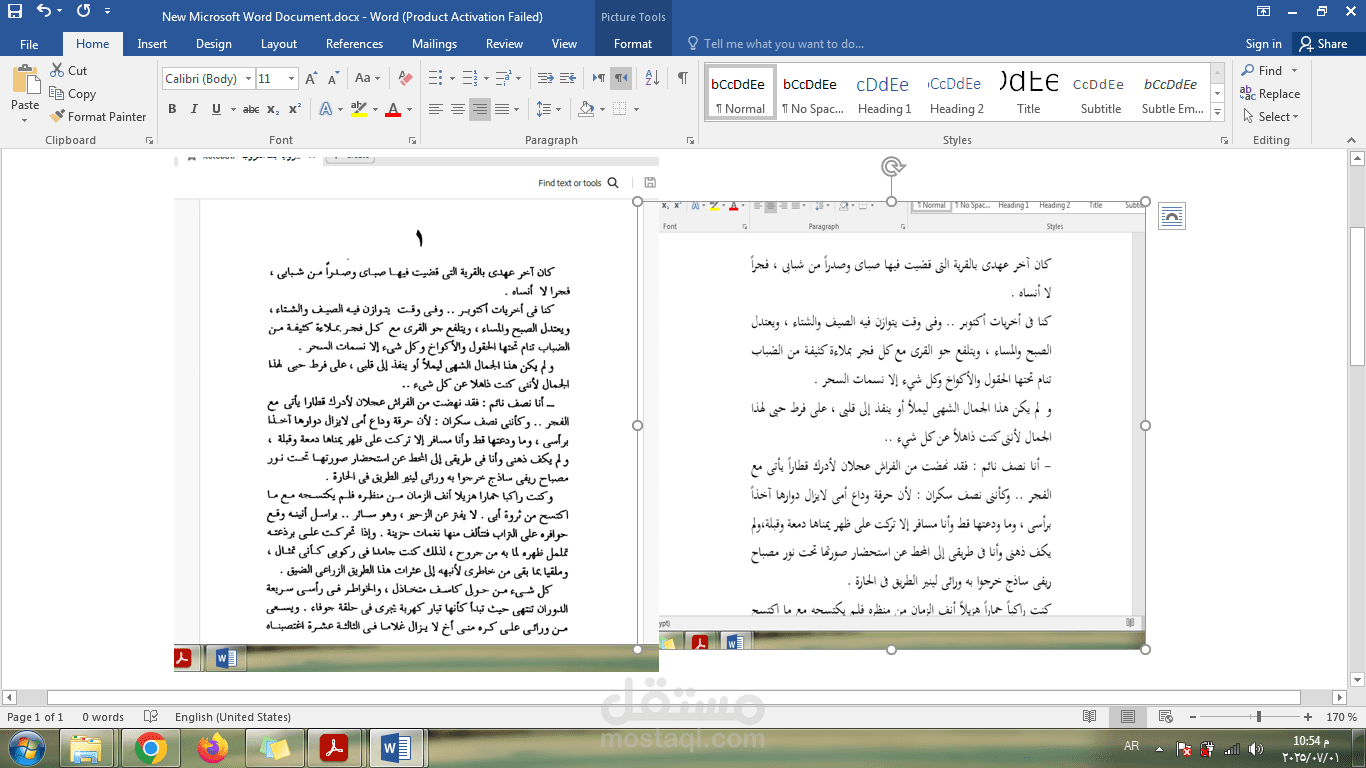Apply superscript formatting
The image size is (1366, 768).
click(294, 109)
